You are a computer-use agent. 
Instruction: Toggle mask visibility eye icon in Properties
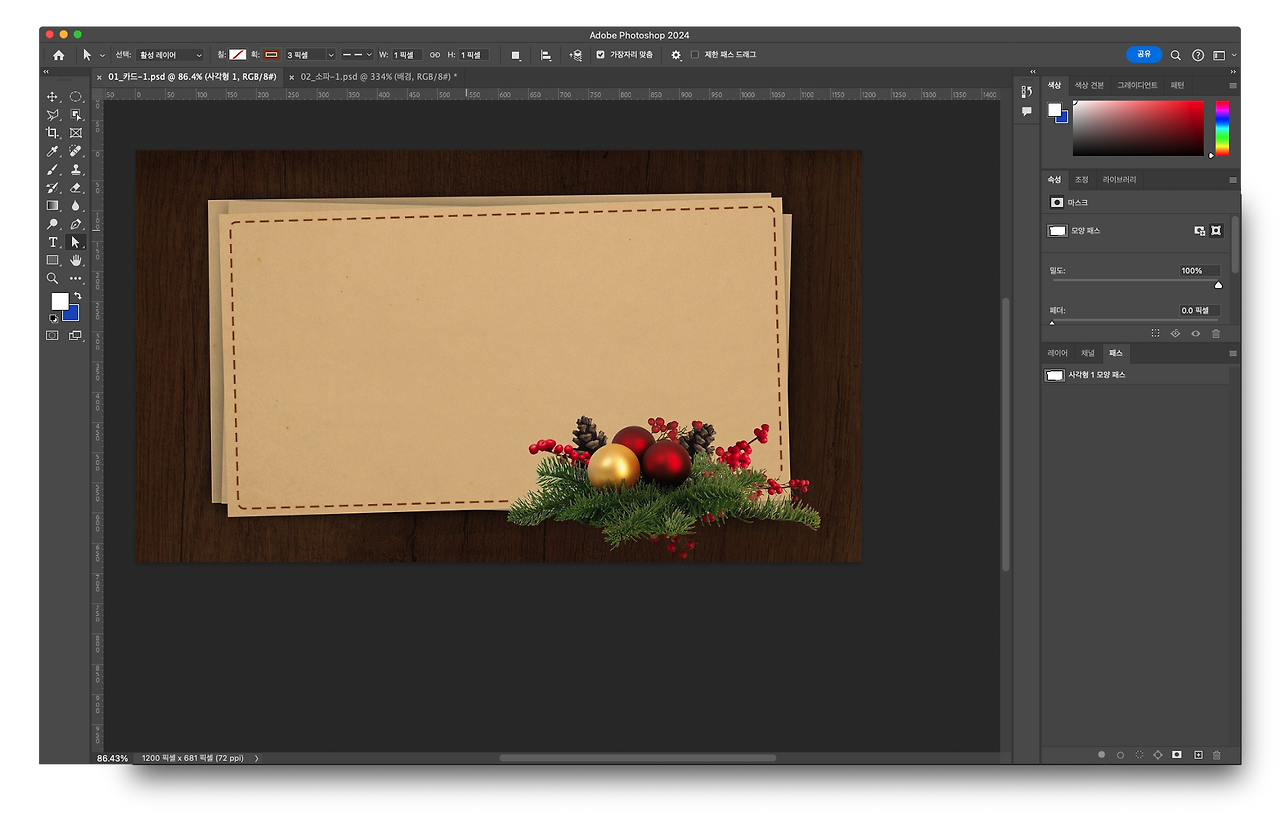[x=1195, y=333]
